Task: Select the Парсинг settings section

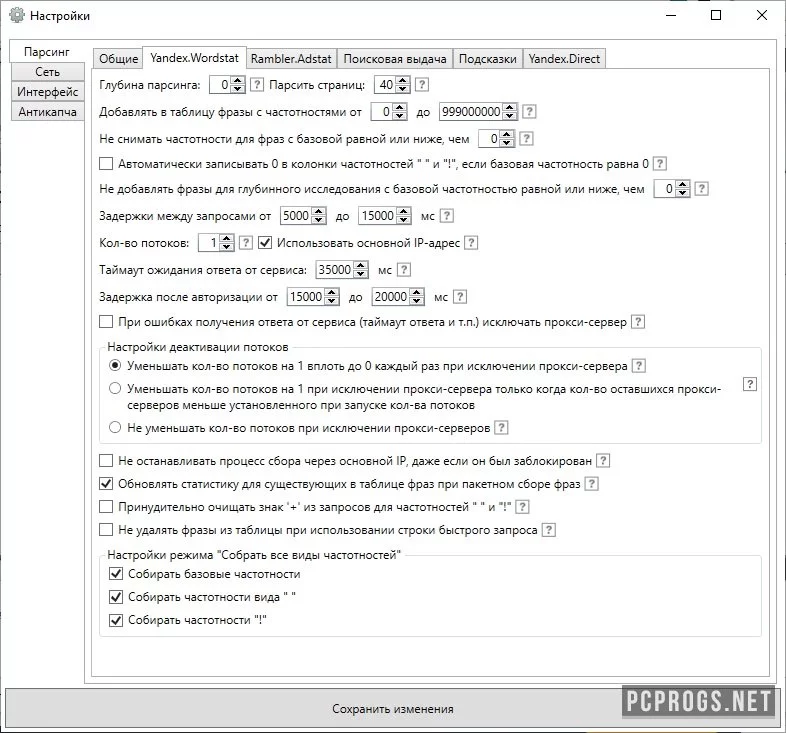Action: [47, 52]
